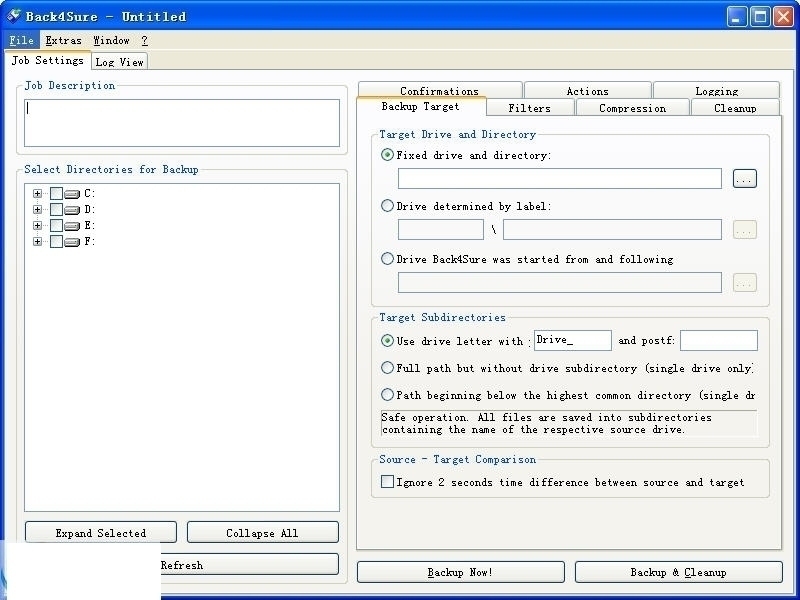Maximize the Back4Sure window

coord(760,16)
